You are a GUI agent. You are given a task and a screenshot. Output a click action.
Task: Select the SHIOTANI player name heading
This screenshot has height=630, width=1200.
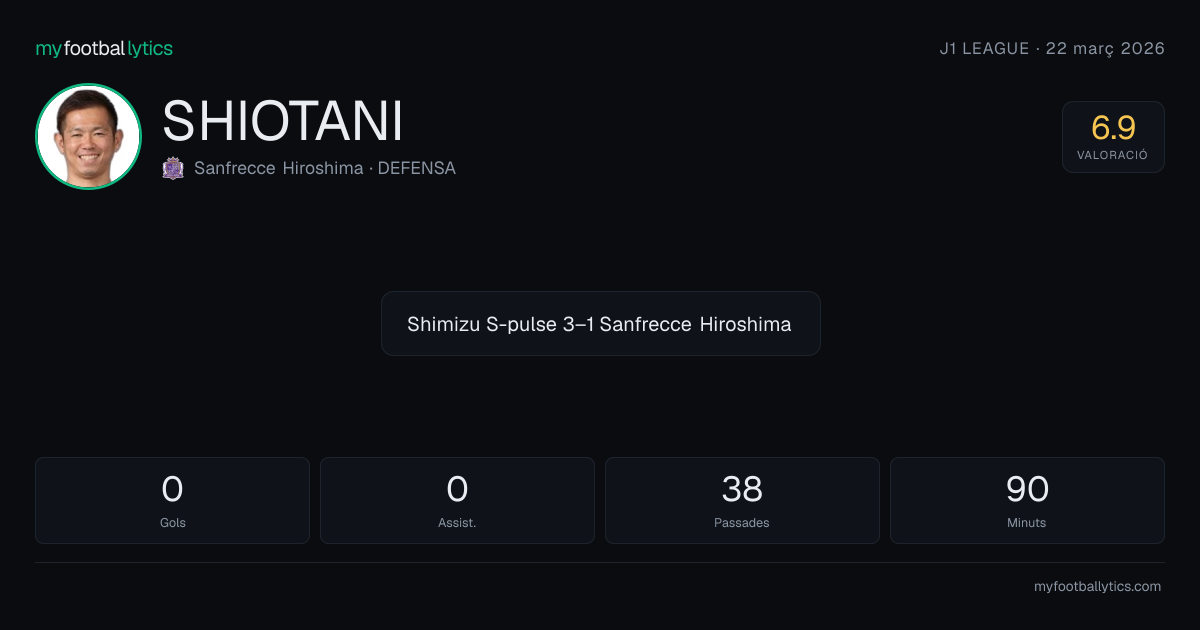click(283, 122)
